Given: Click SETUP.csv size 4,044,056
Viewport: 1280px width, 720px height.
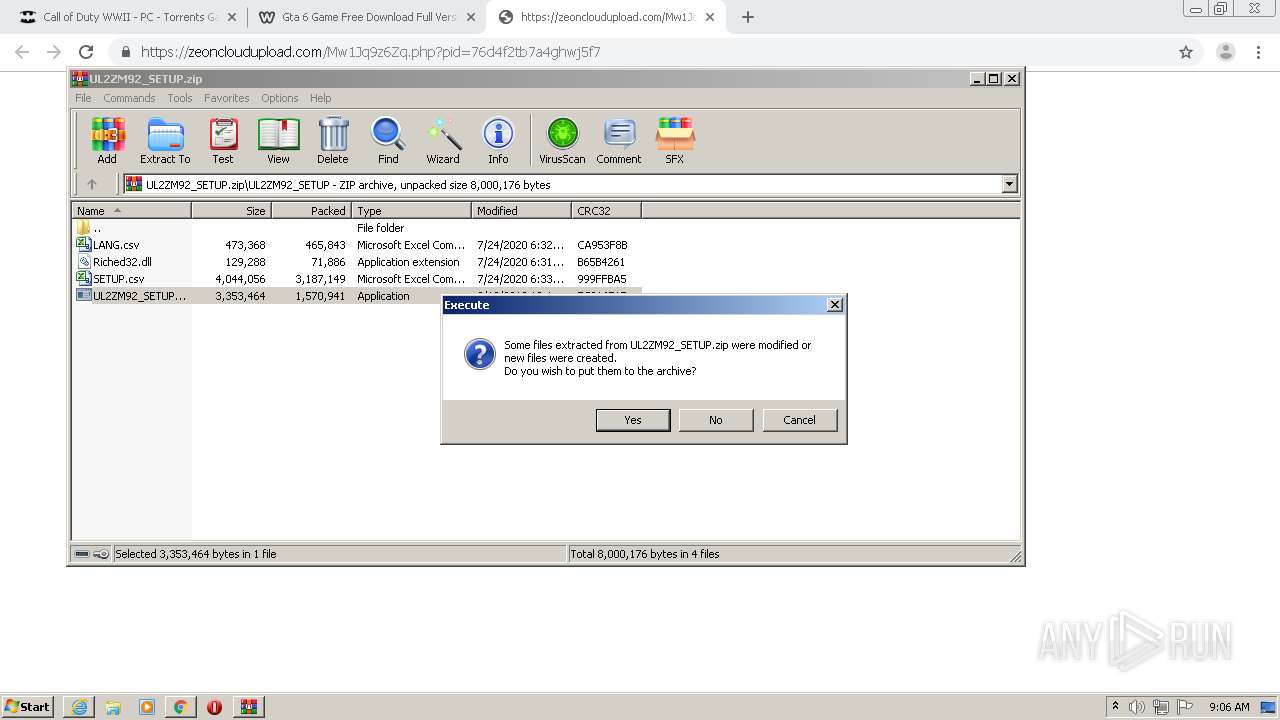Looking at the screenshot, I should coord(240,279).
